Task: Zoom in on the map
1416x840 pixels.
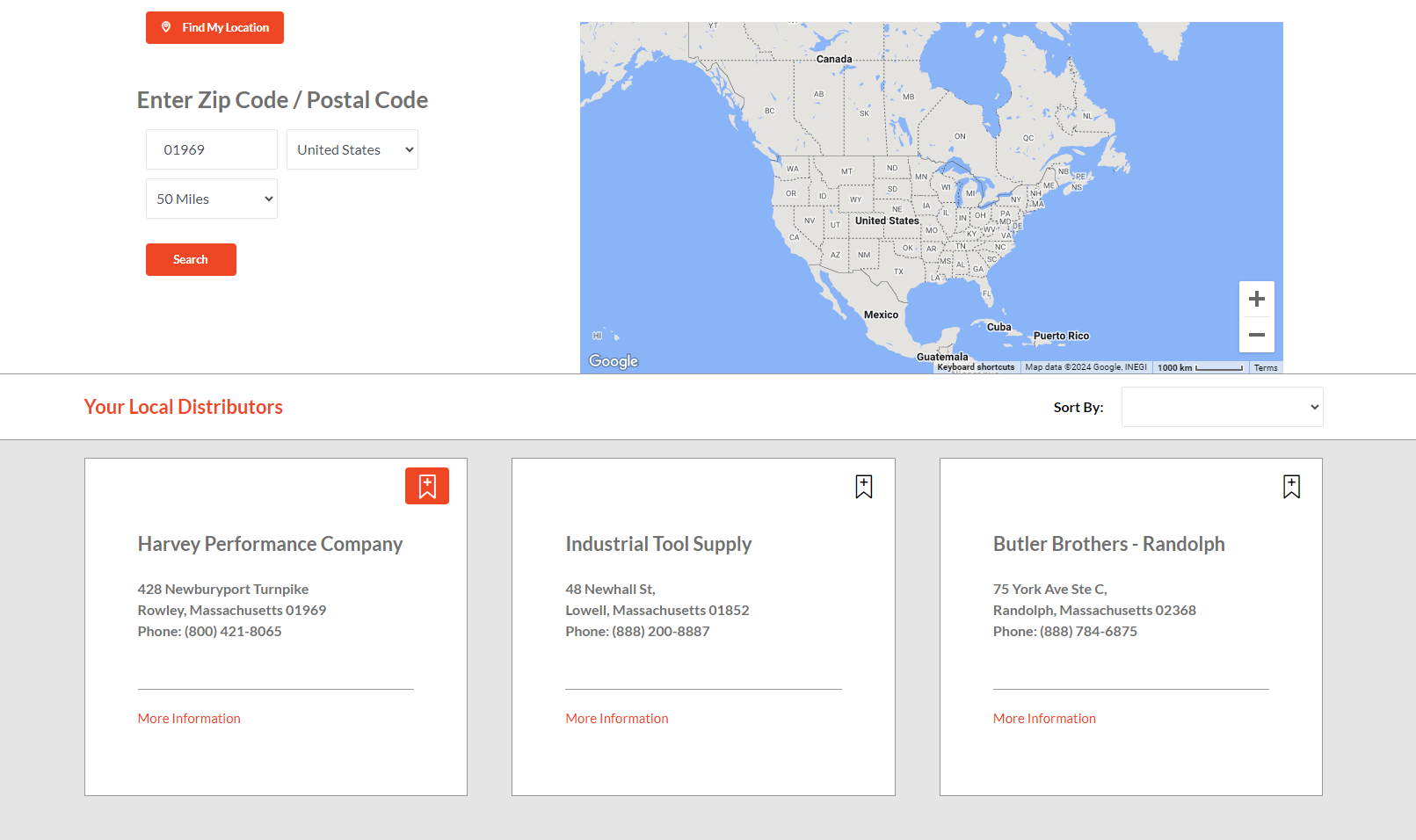Action: click(1257, 300)
